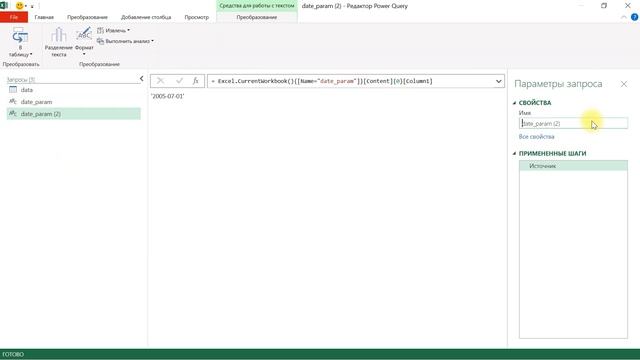
Task: Click the '2005-07-01' value
Action: point(167,96)
